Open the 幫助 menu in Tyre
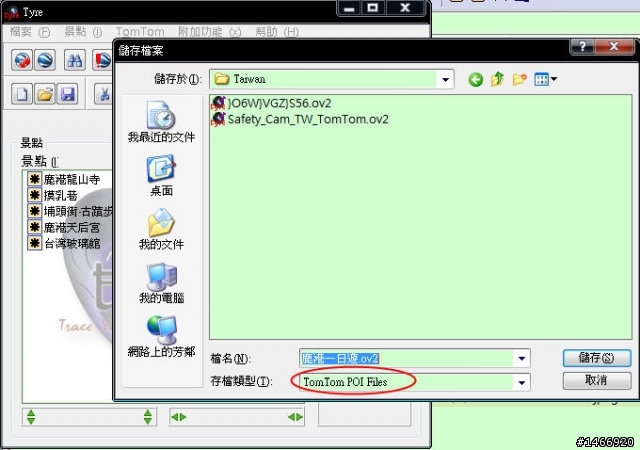 click(x=277, y=32)
